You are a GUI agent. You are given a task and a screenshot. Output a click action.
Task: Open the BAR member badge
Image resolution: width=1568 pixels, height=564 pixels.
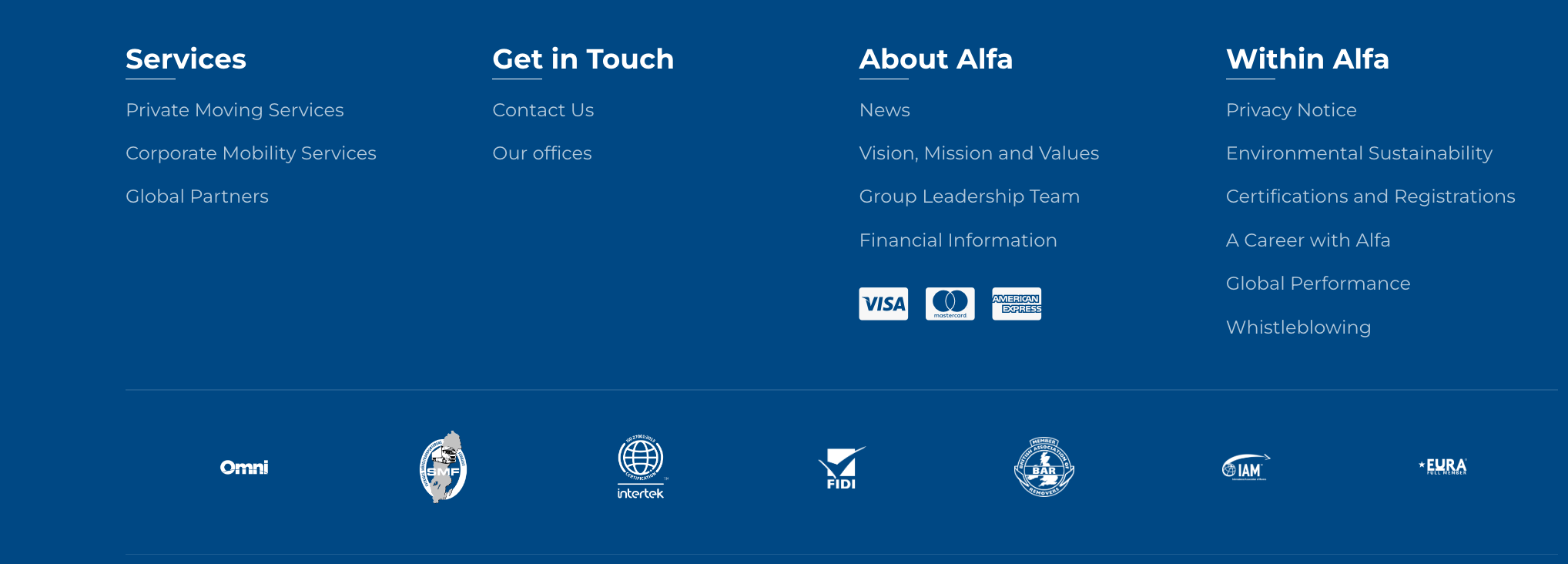(1044, 467)
